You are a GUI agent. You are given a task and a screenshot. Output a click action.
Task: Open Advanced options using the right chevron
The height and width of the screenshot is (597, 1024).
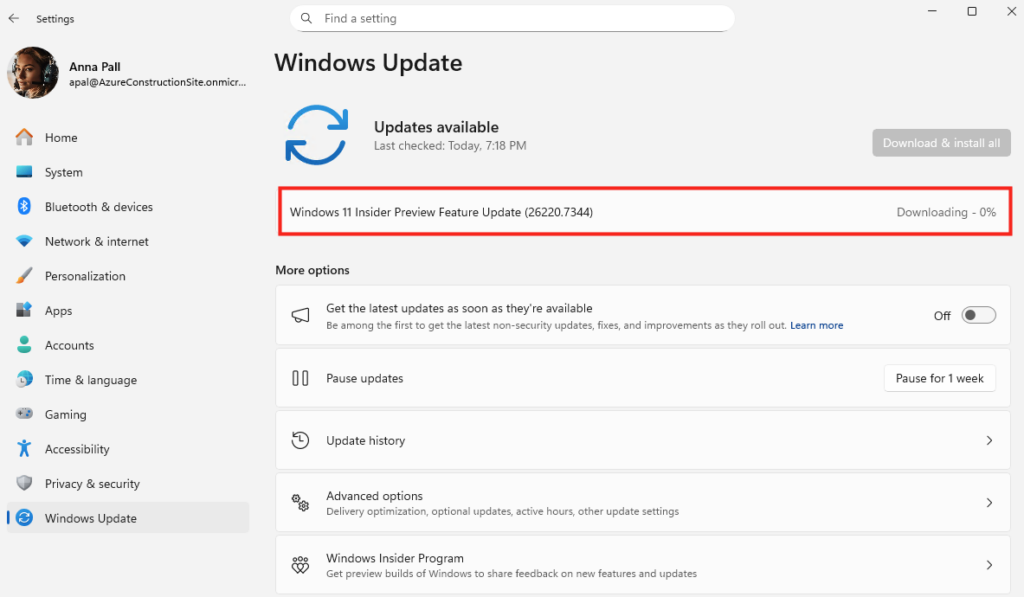[x=989, y=502]
